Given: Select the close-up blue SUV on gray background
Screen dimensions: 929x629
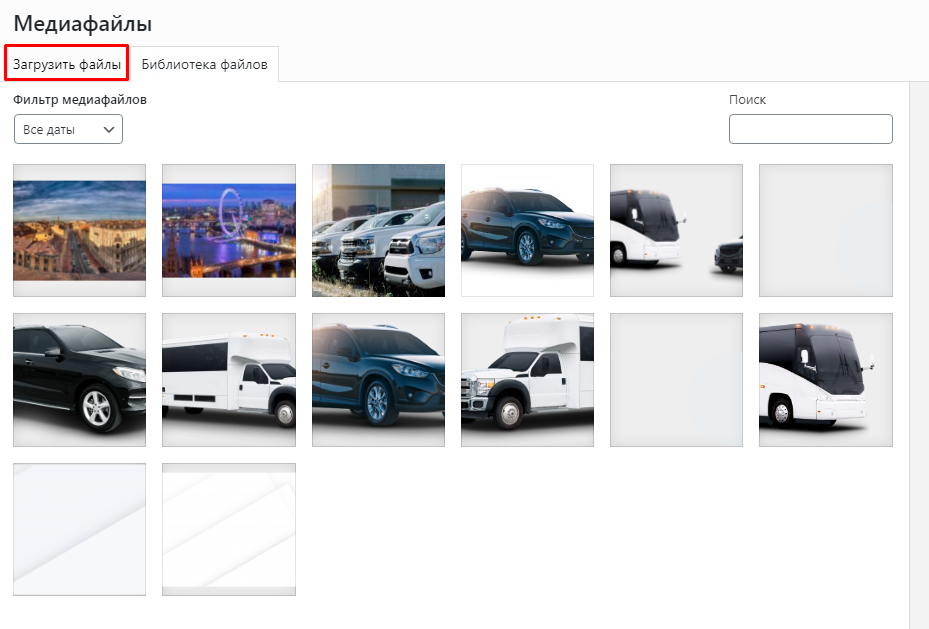Looking at the screenshot, I should click(x=378, y=380).
